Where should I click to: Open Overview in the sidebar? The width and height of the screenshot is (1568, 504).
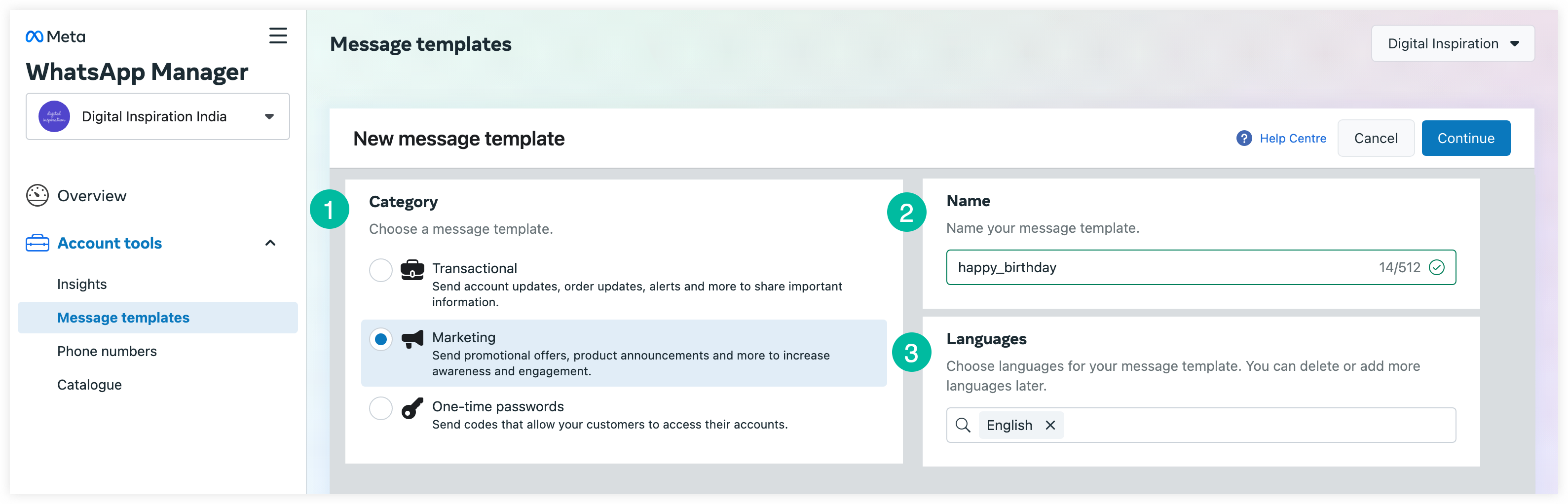point(92,195)
